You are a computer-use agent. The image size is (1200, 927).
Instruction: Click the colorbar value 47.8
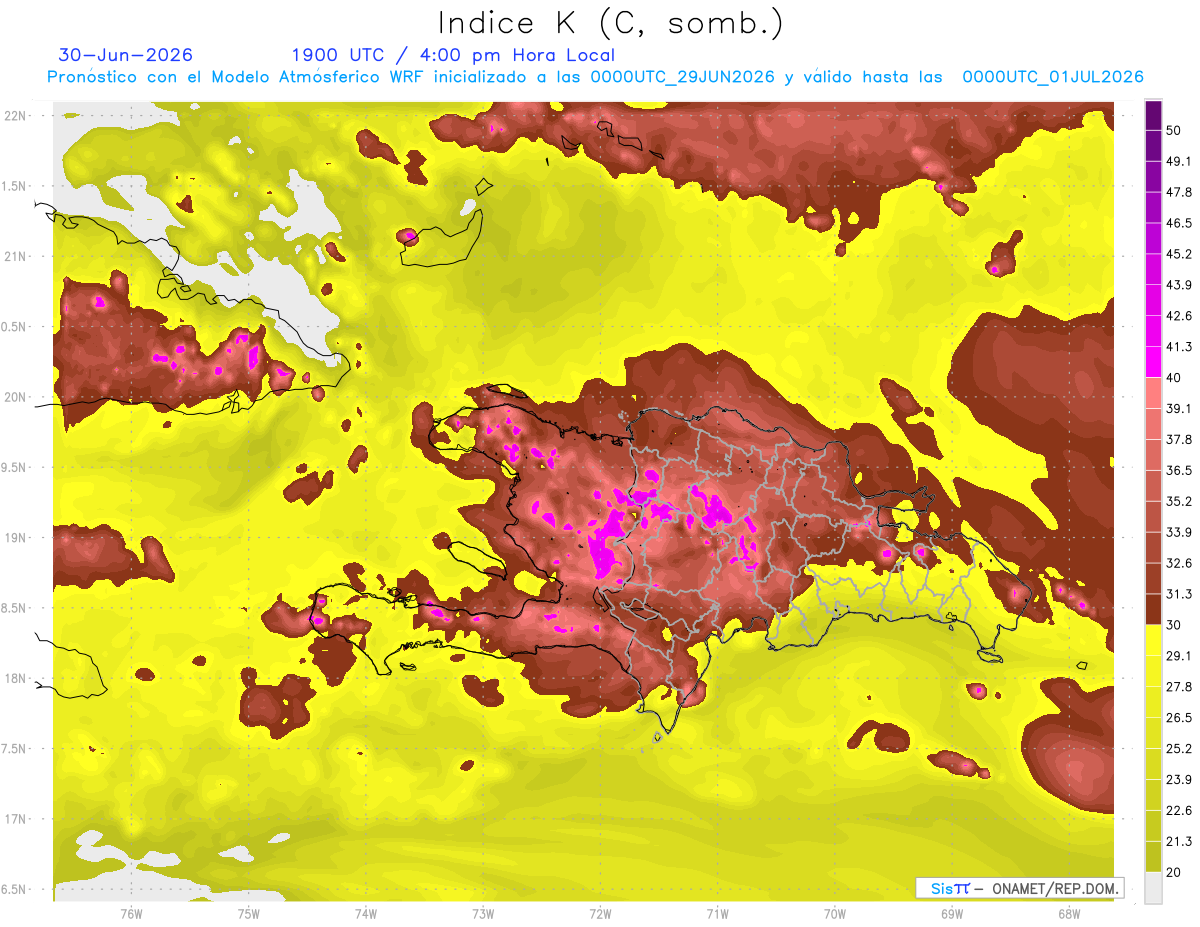pyautogui.click(x=1179, y=192)
